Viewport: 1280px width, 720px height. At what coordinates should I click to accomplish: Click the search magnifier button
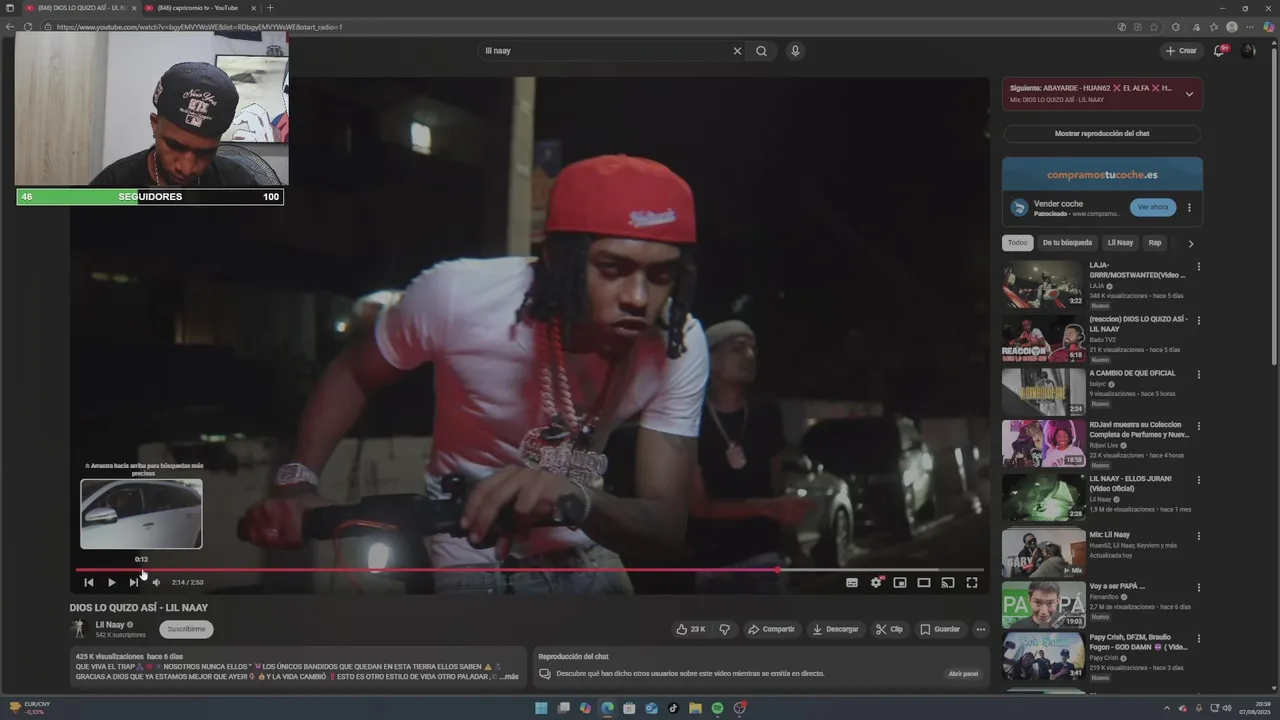[x=761, y=51]
